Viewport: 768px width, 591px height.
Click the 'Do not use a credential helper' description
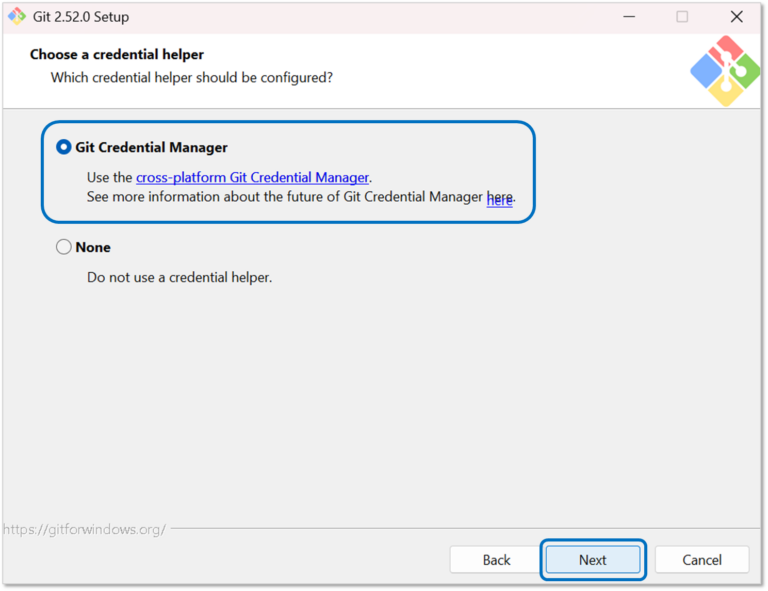point(179,277)
